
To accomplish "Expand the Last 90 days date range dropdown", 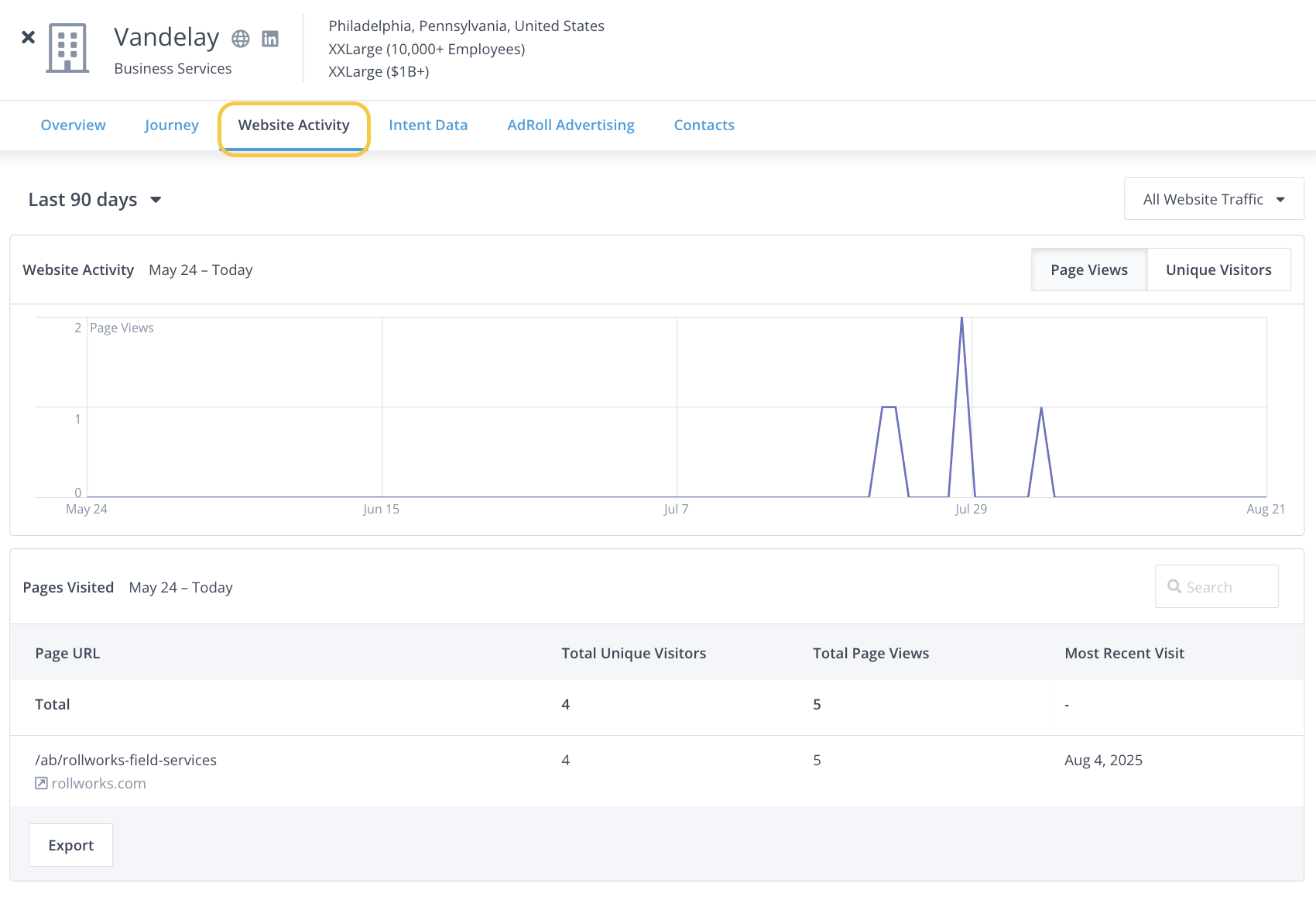I will 94,200.
